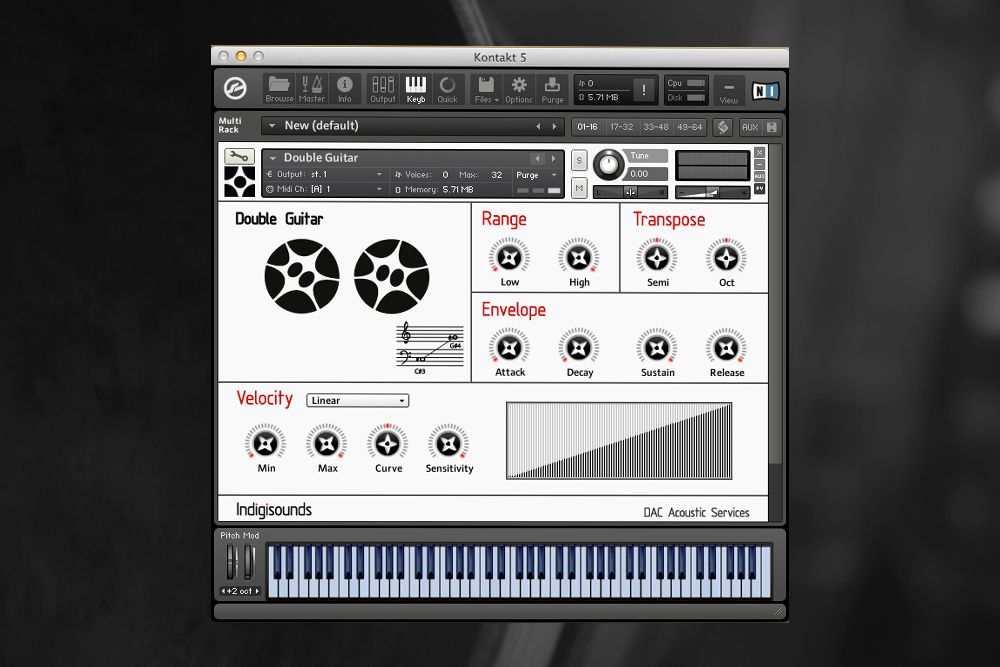
Task: Click the Double Guitar instrument icon
Action: [x=239, y=182]
